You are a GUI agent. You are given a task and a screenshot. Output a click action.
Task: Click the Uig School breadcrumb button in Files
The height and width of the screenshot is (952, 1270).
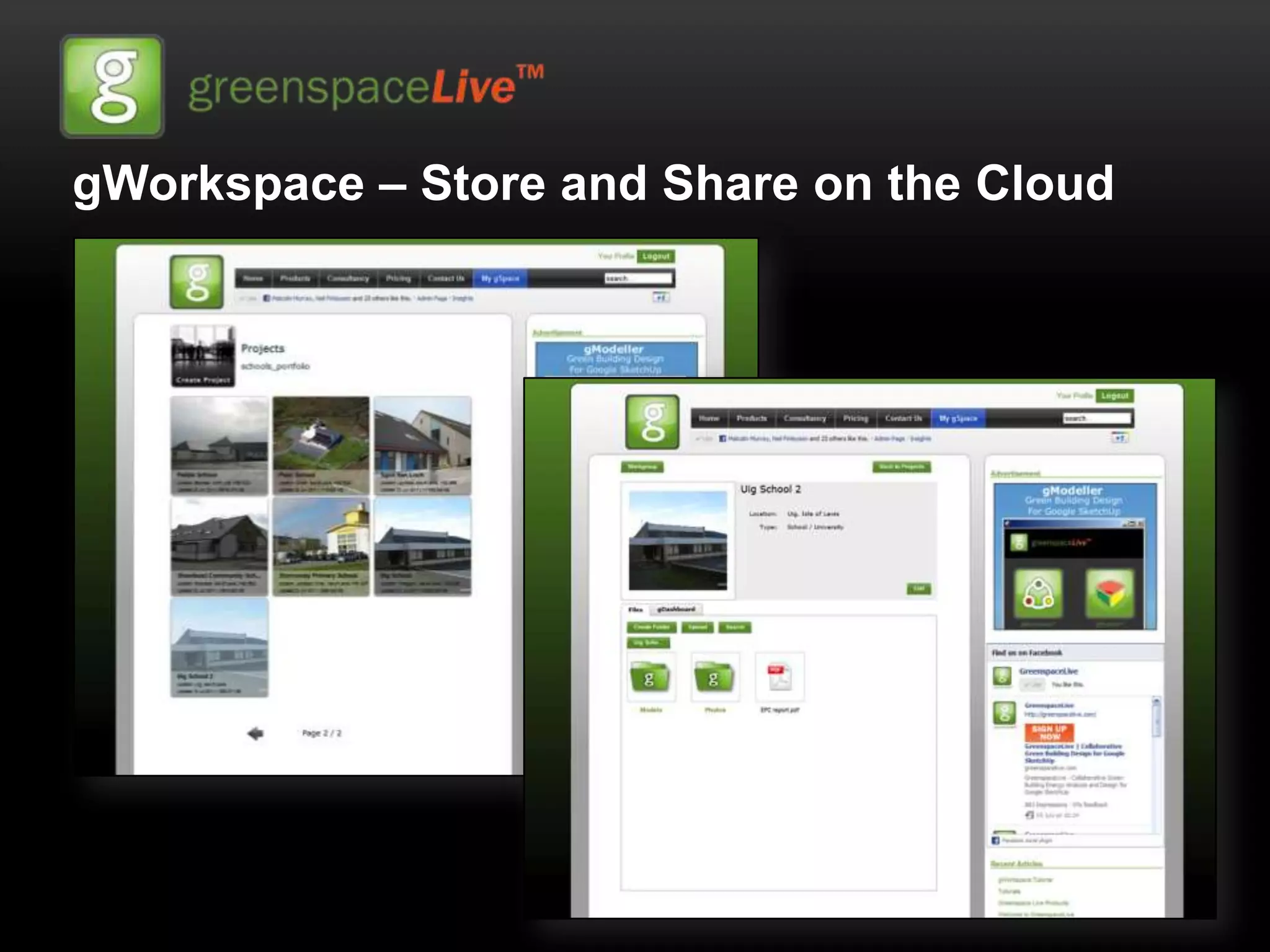click(x=649, y=643)
